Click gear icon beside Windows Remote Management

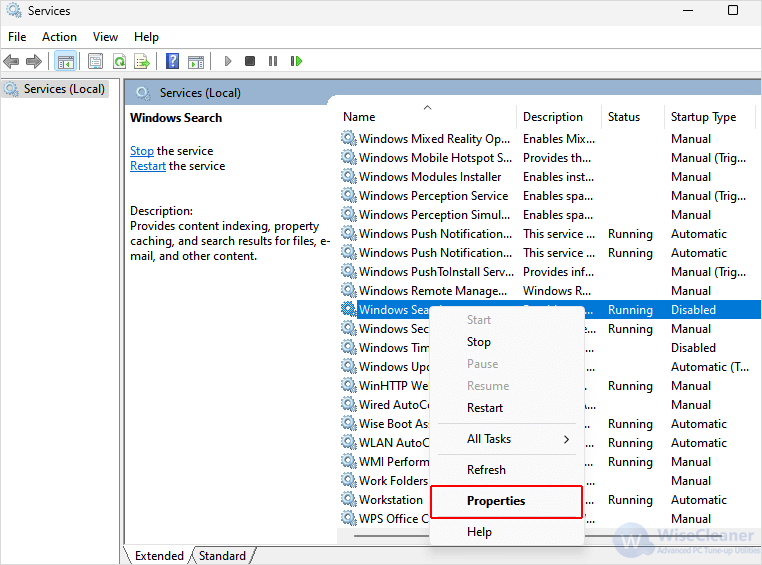(x=348, y=291)
